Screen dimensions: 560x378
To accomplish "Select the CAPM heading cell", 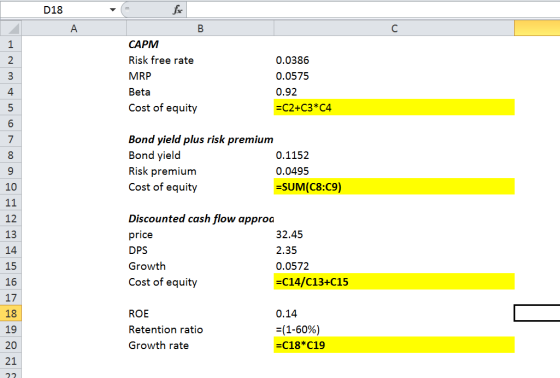I will pyautogui.click(x=200, y=44).
